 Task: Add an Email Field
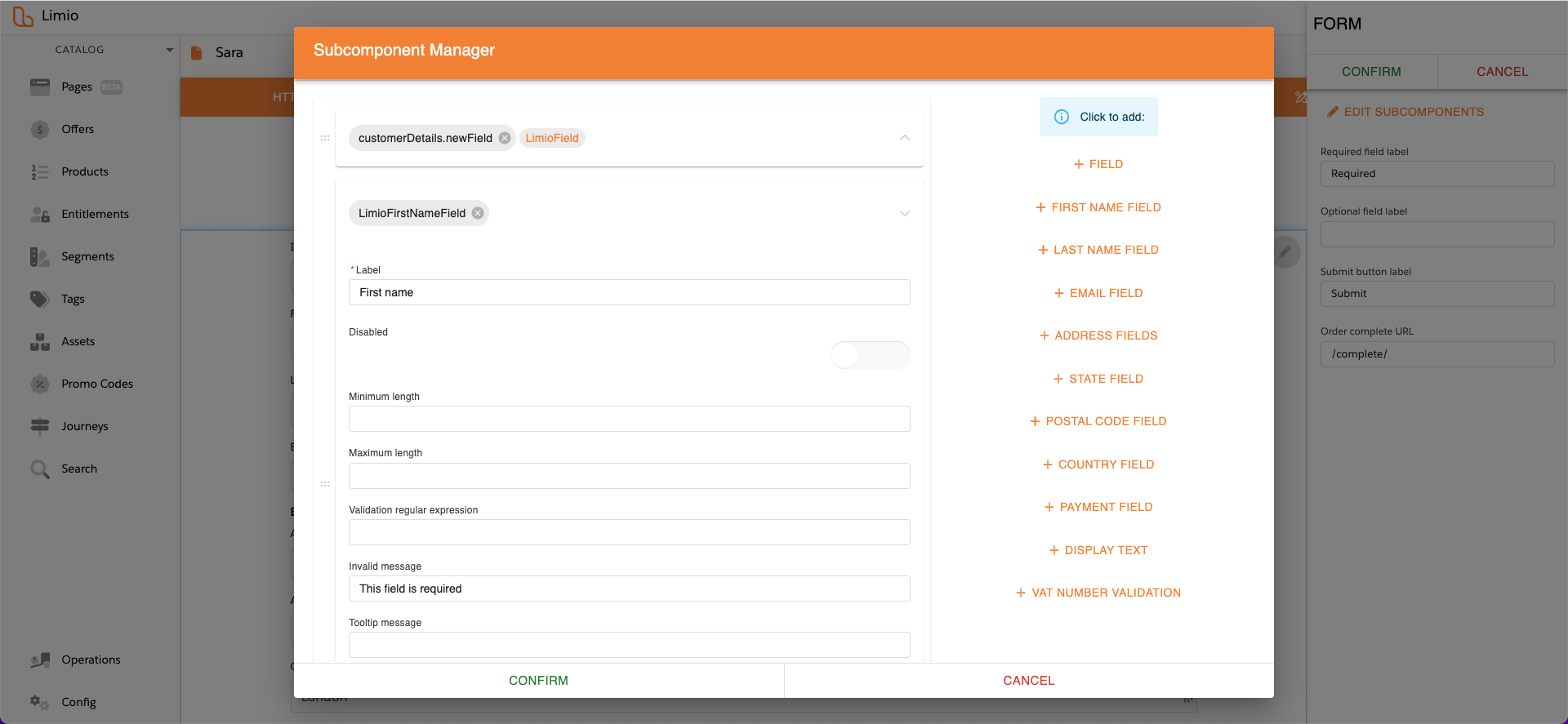click(x=1098, y=293)
